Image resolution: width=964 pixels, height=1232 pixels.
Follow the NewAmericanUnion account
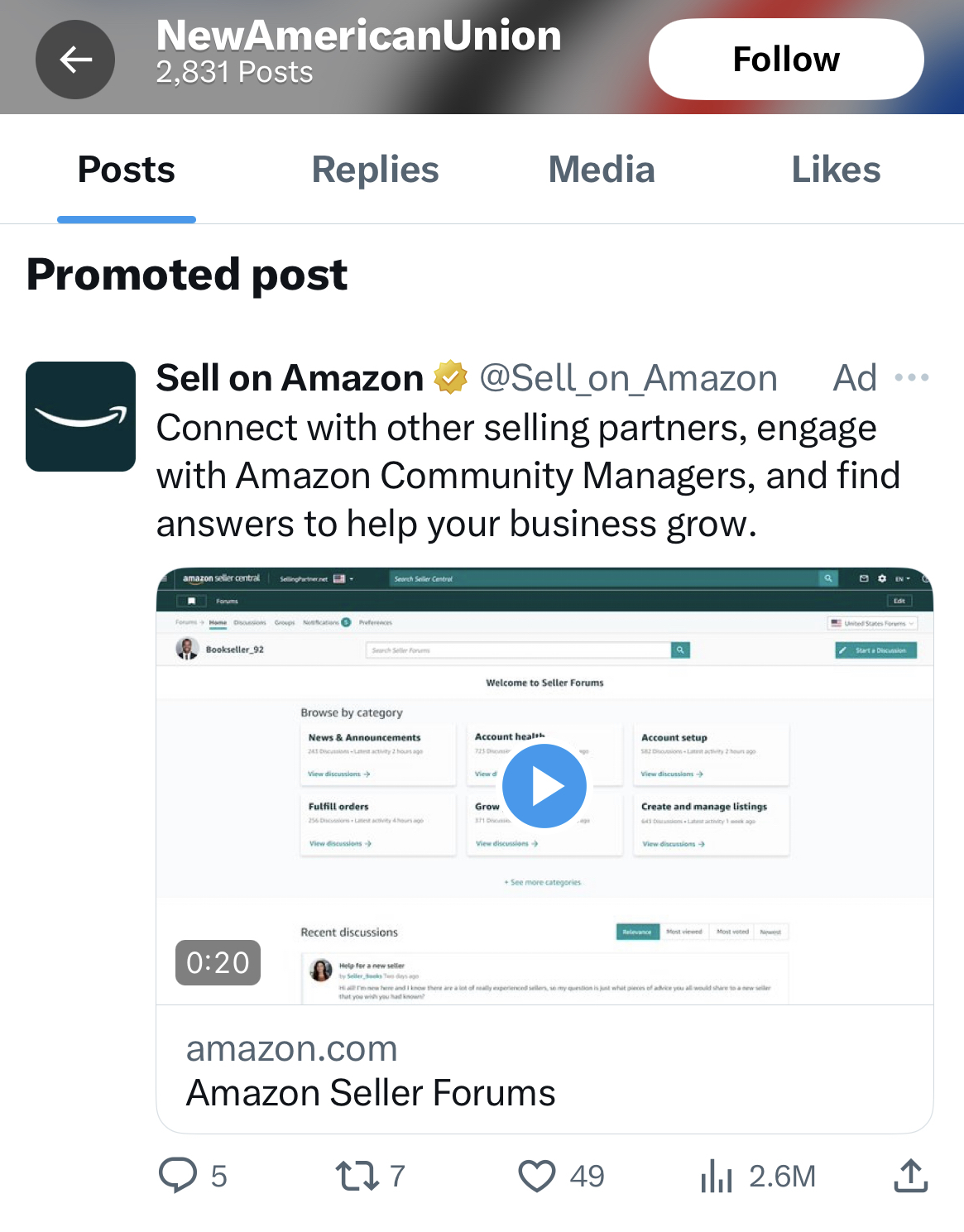click(785, 60)
